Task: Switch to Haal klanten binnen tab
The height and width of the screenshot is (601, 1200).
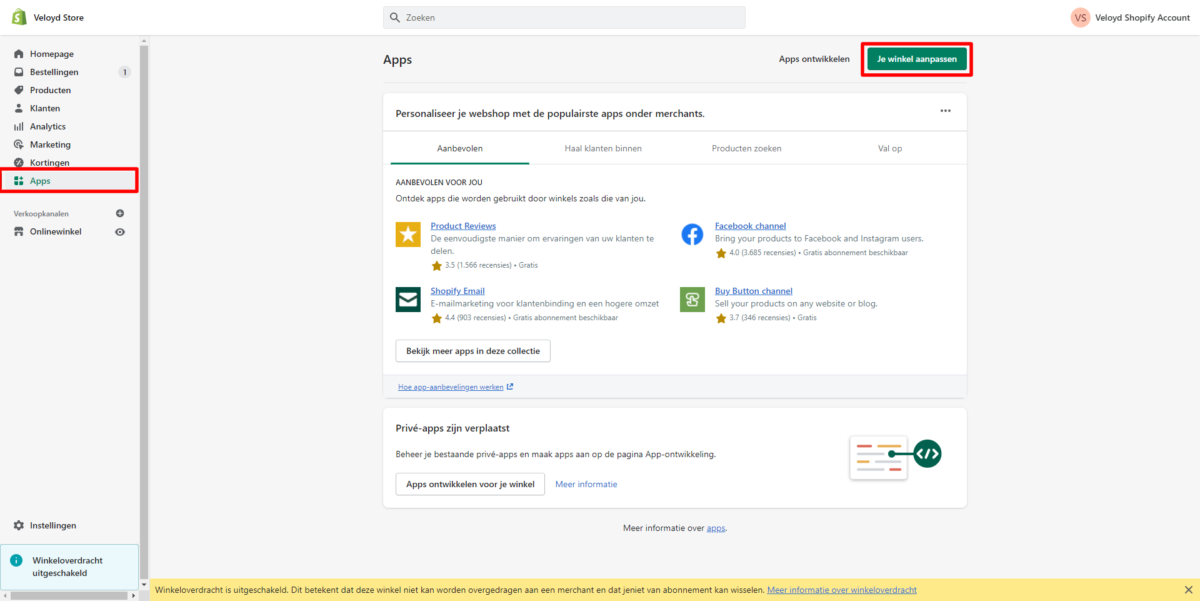Action: coord(603,148)
